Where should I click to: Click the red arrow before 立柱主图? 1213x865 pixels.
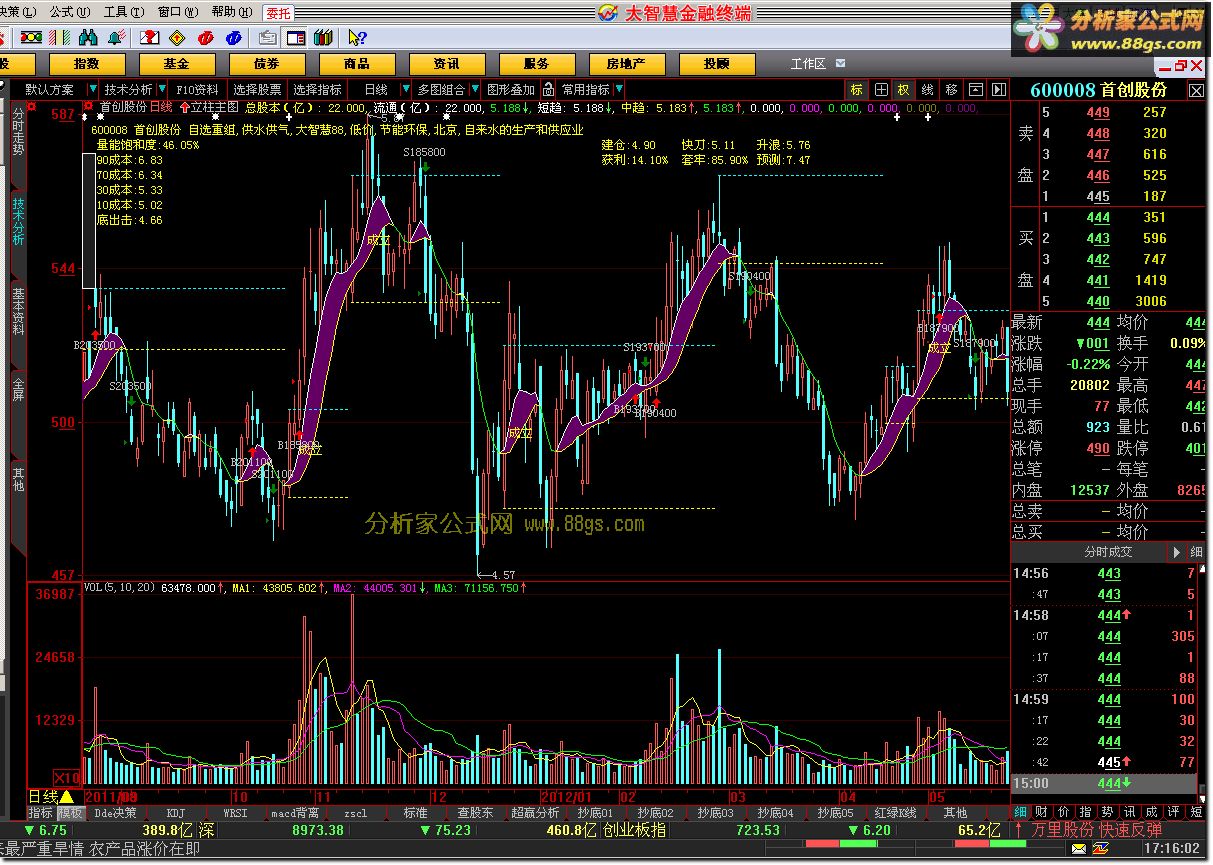(x=184, y=106)
